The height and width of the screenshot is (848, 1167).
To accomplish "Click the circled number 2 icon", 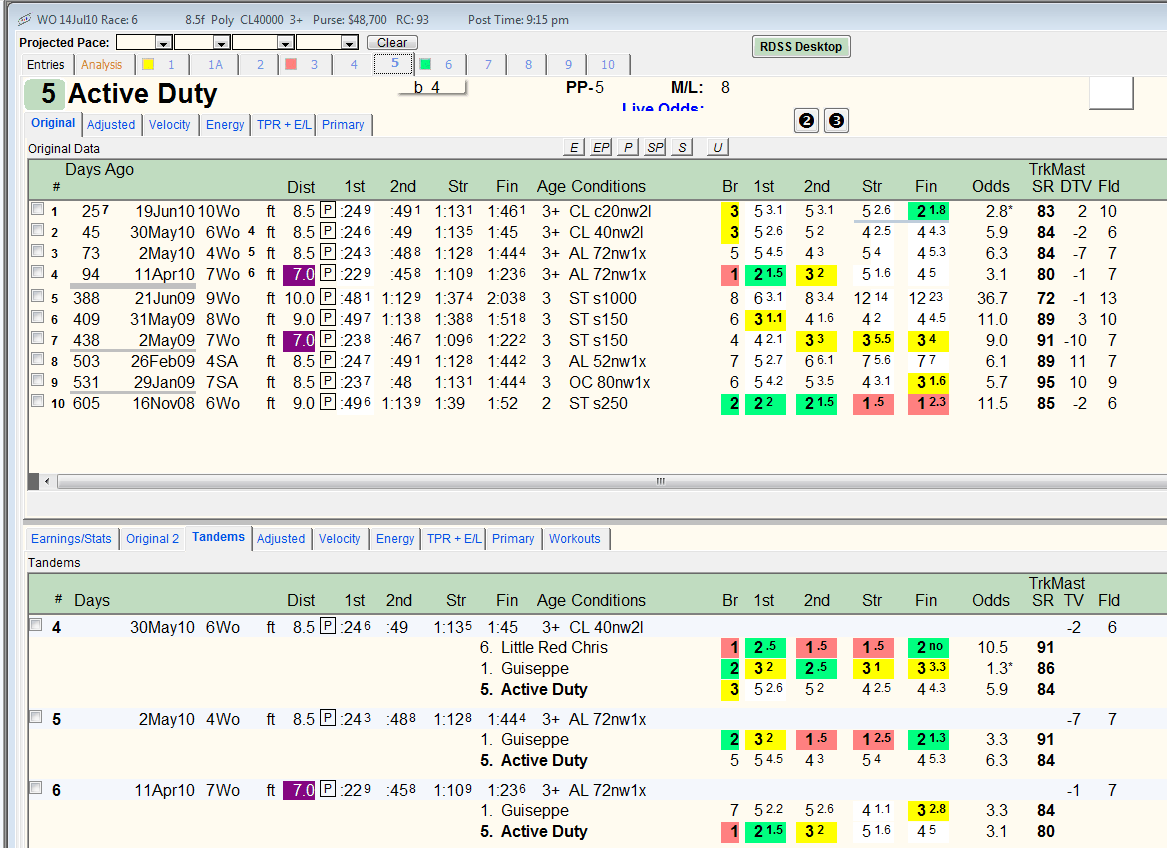I will pos(807,121).
